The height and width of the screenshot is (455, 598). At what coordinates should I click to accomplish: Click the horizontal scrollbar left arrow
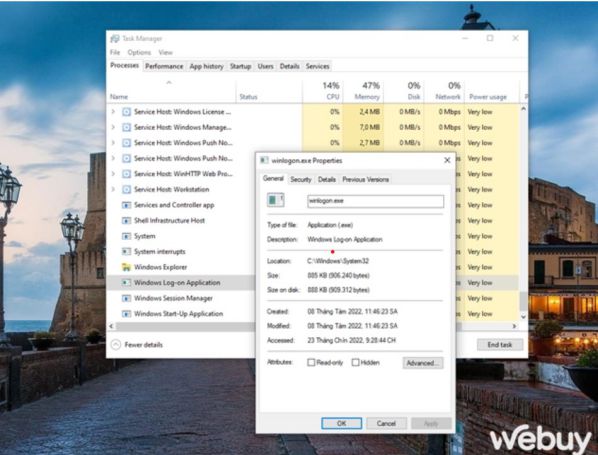tap(111, 326)
